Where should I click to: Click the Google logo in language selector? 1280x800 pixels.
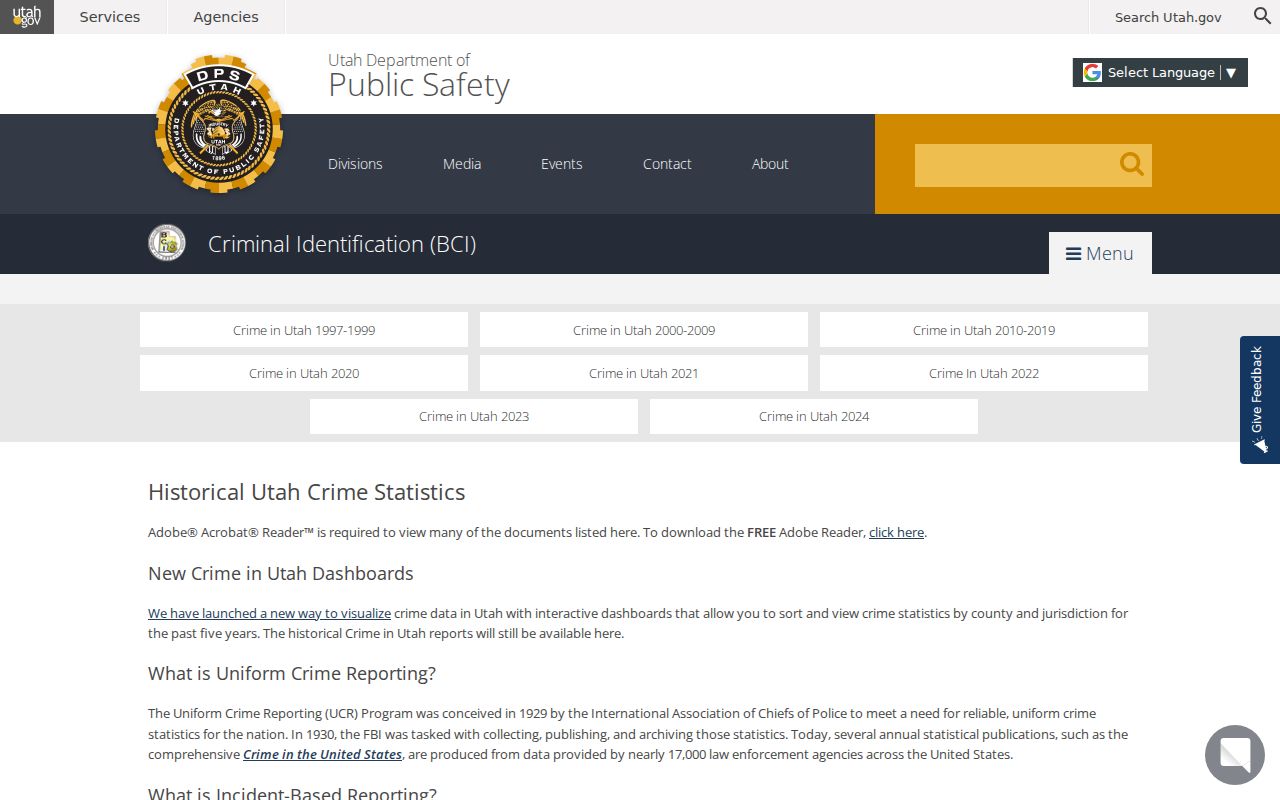click(x=1092, y=72)
